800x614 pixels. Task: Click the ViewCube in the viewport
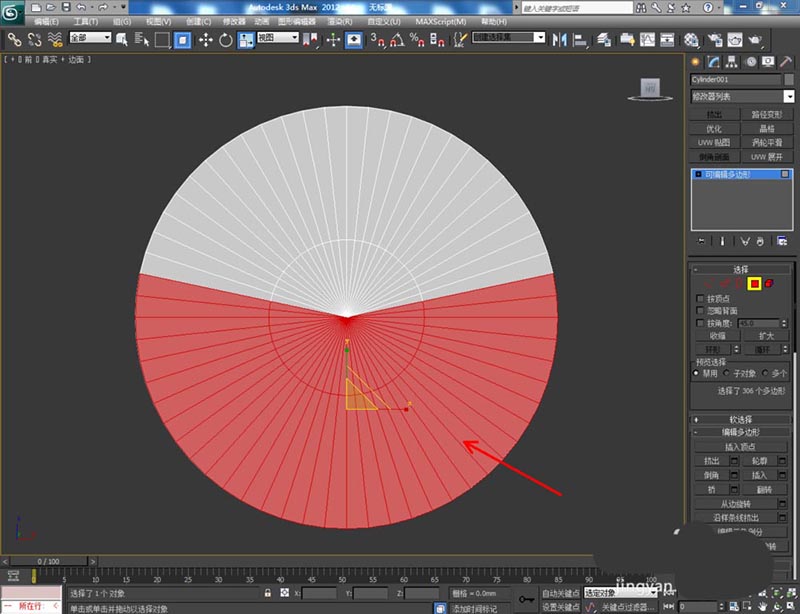click(650, 89)
